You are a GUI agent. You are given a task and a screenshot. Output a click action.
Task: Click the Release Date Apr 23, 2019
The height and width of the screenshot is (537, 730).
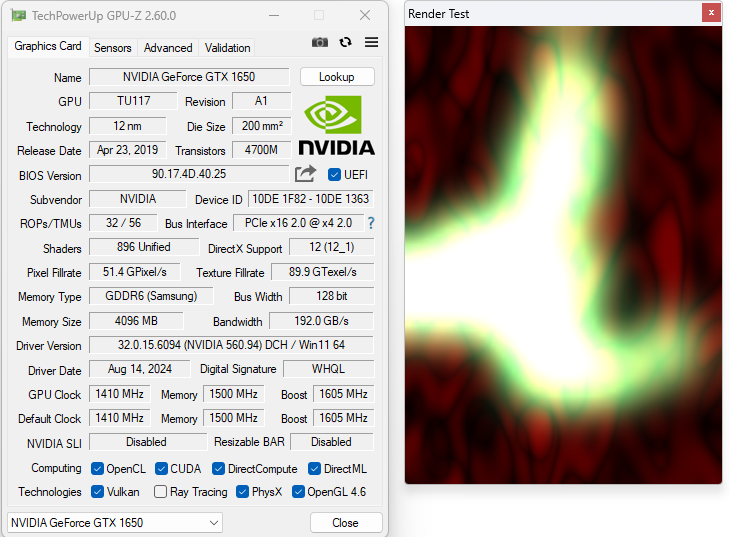point(128,150)
